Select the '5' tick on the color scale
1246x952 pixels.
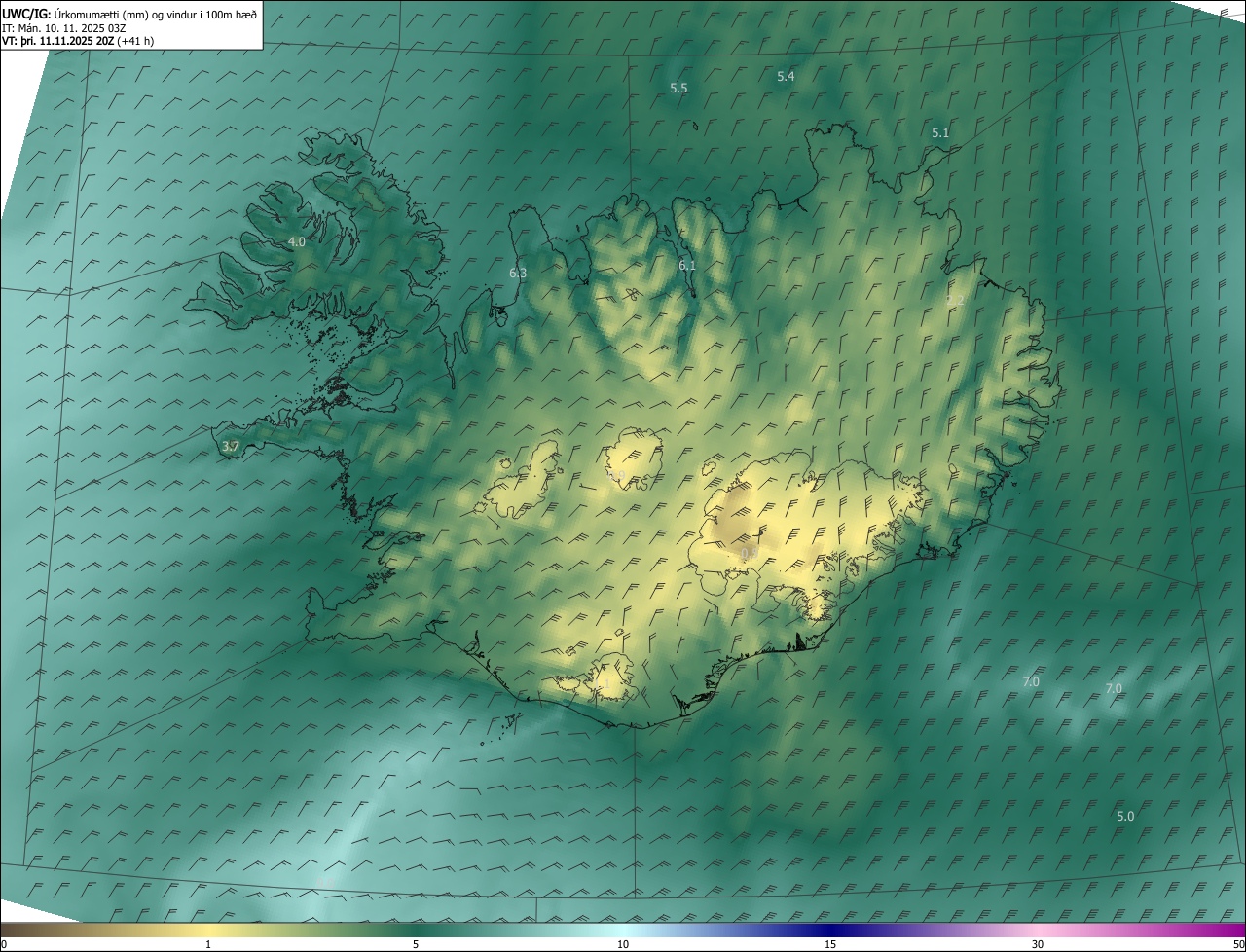(416, 944)
